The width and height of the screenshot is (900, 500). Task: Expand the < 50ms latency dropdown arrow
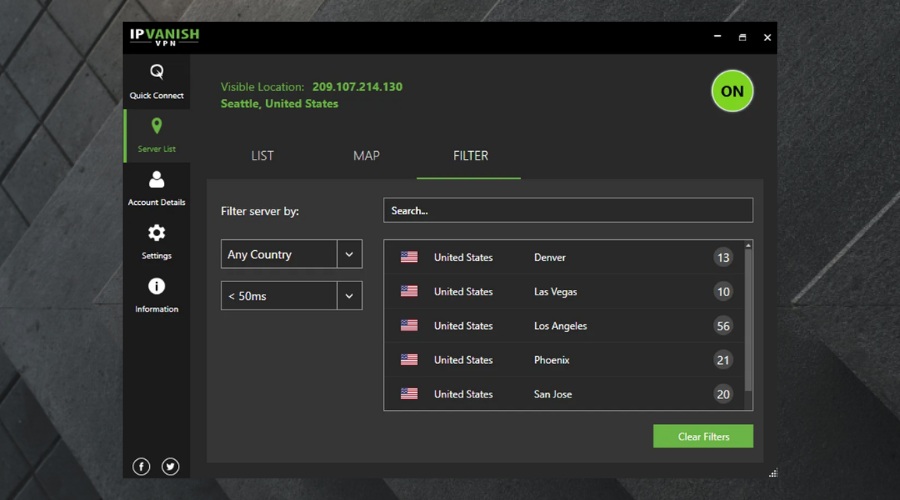pos(349,296)
